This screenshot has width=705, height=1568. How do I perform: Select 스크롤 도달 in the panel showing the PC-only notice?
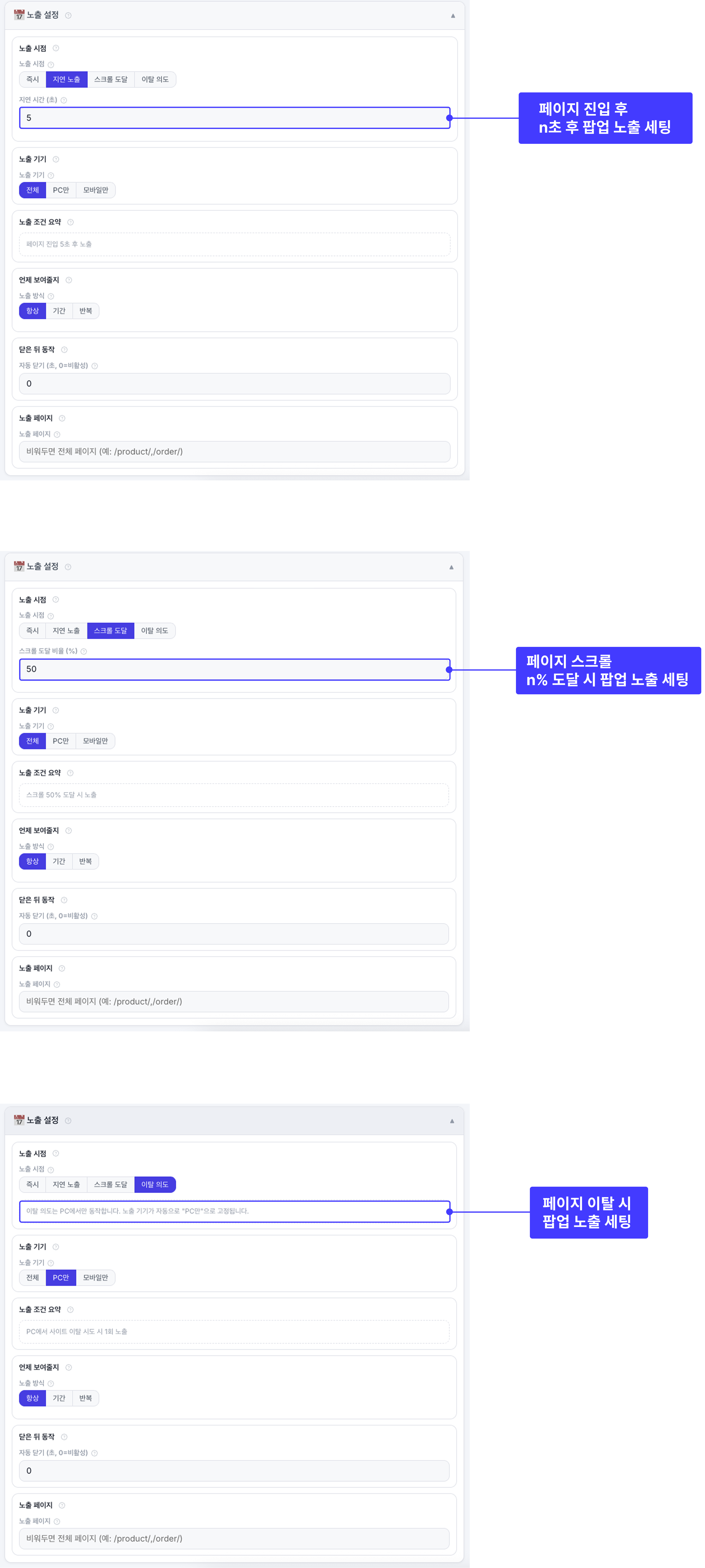(111, 1184)
